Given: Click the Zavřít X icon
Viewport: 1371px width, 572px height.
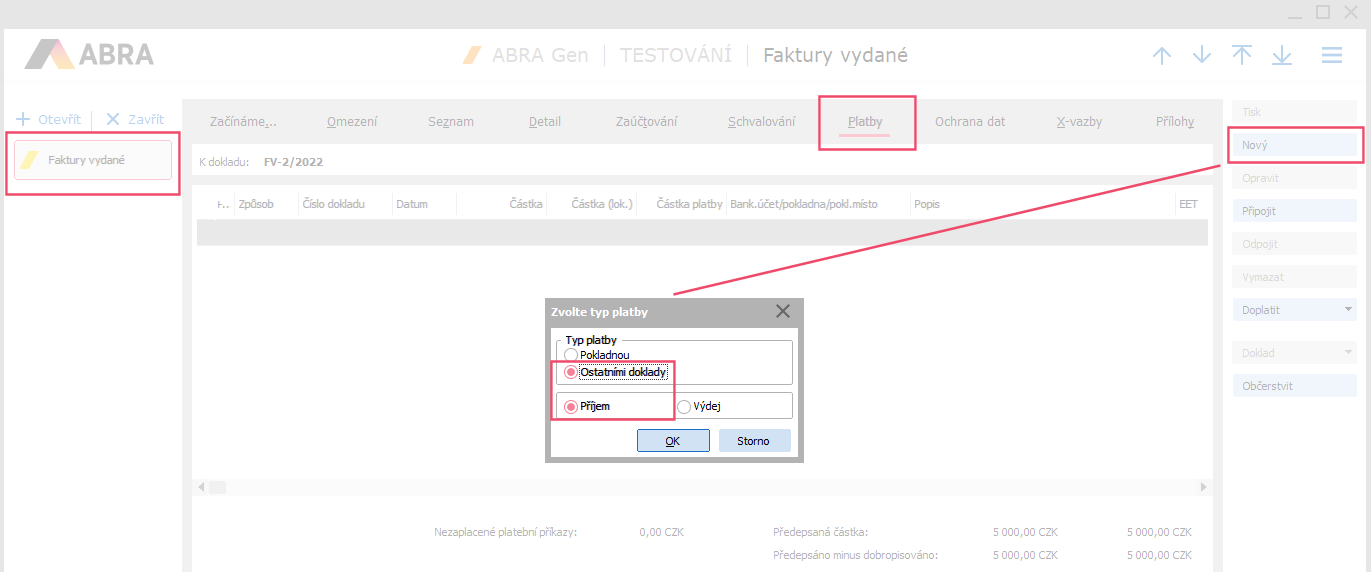Looking at the screenshot, I should (x=113, y=119).
